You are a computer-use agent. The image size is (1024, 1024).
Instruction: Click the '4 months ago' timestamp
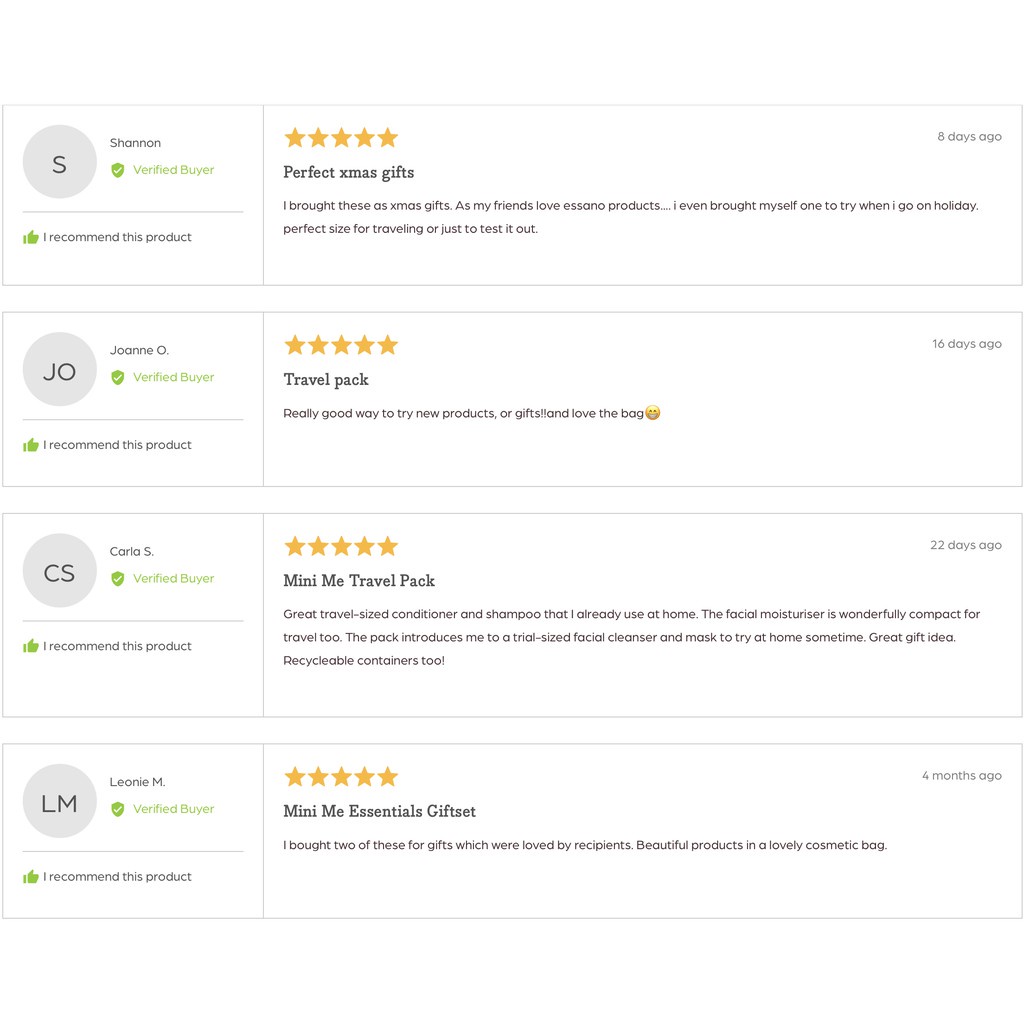point(961,776)
